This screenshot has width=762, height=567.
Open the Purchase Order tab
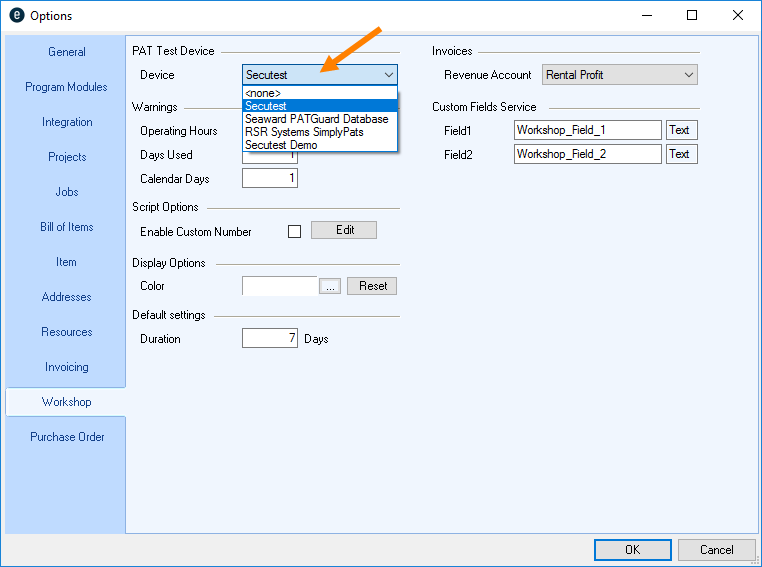coord(67,437)
